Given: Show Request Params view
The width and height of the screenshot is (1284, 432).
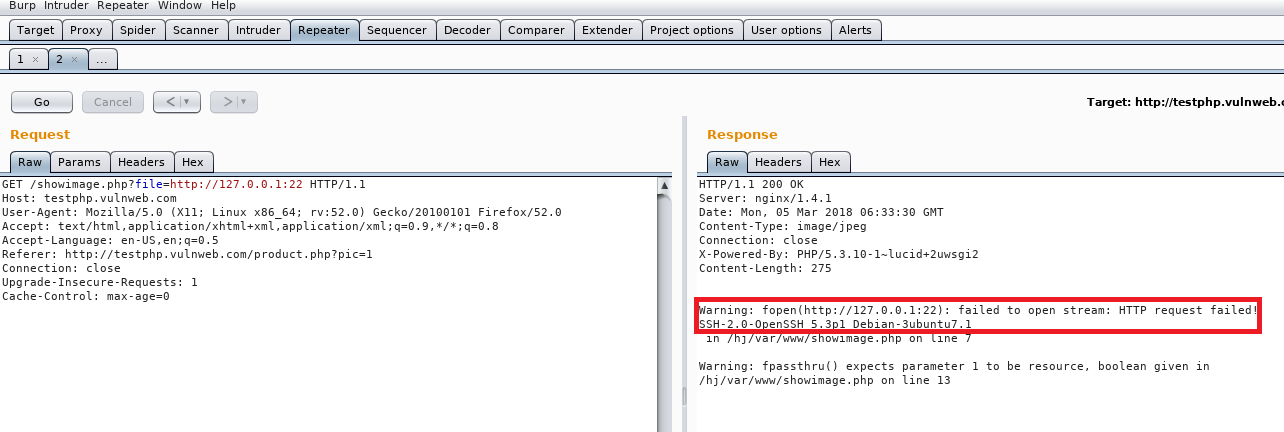Looking at the screenshot, I should [x=79, y=162].
